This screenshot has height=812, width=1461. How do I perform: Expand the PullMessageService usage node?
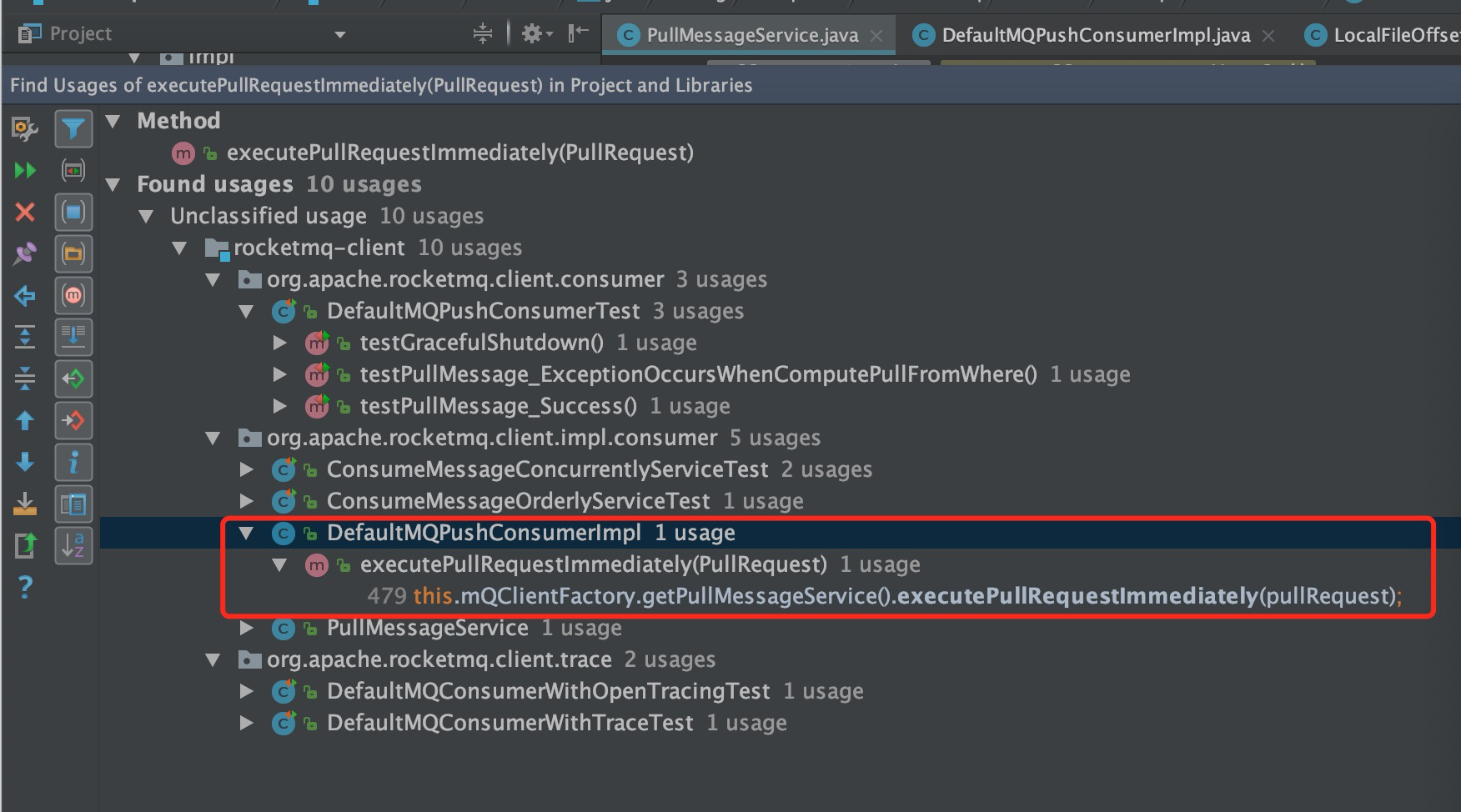pyautogui.click(x=247, y=628)
